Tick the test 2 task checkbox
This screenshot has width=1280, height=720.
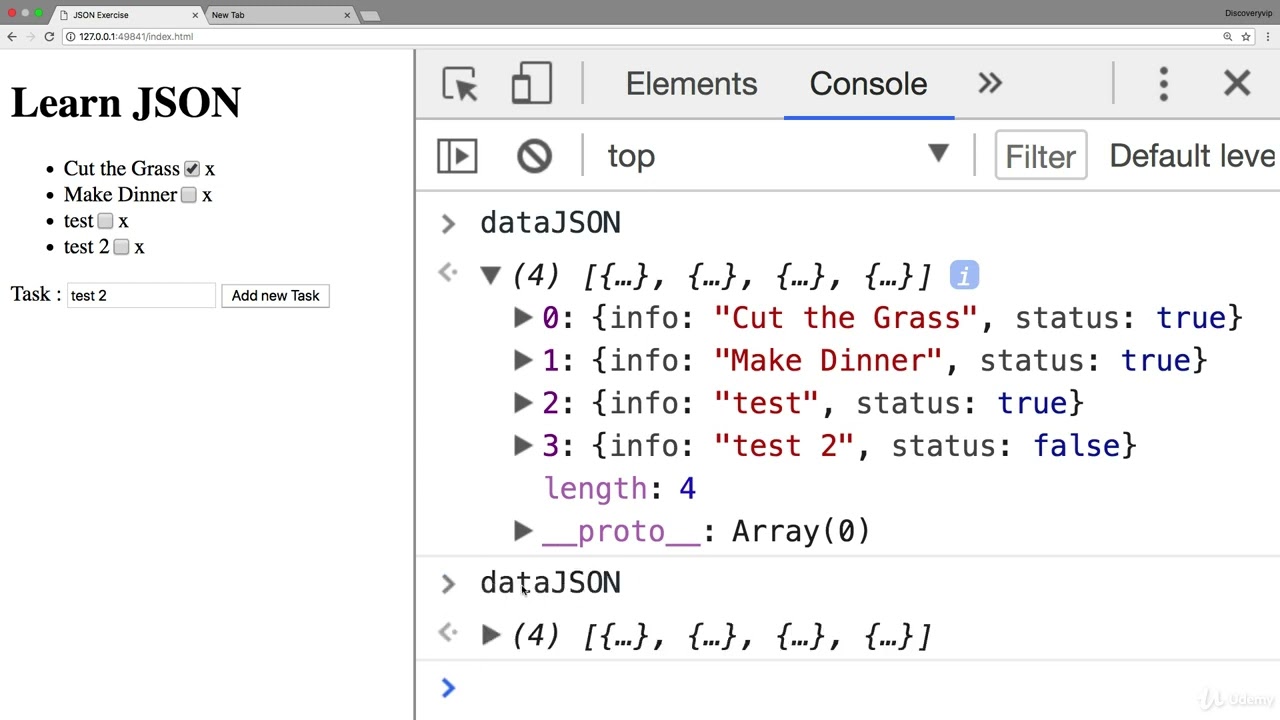[121, 247]
